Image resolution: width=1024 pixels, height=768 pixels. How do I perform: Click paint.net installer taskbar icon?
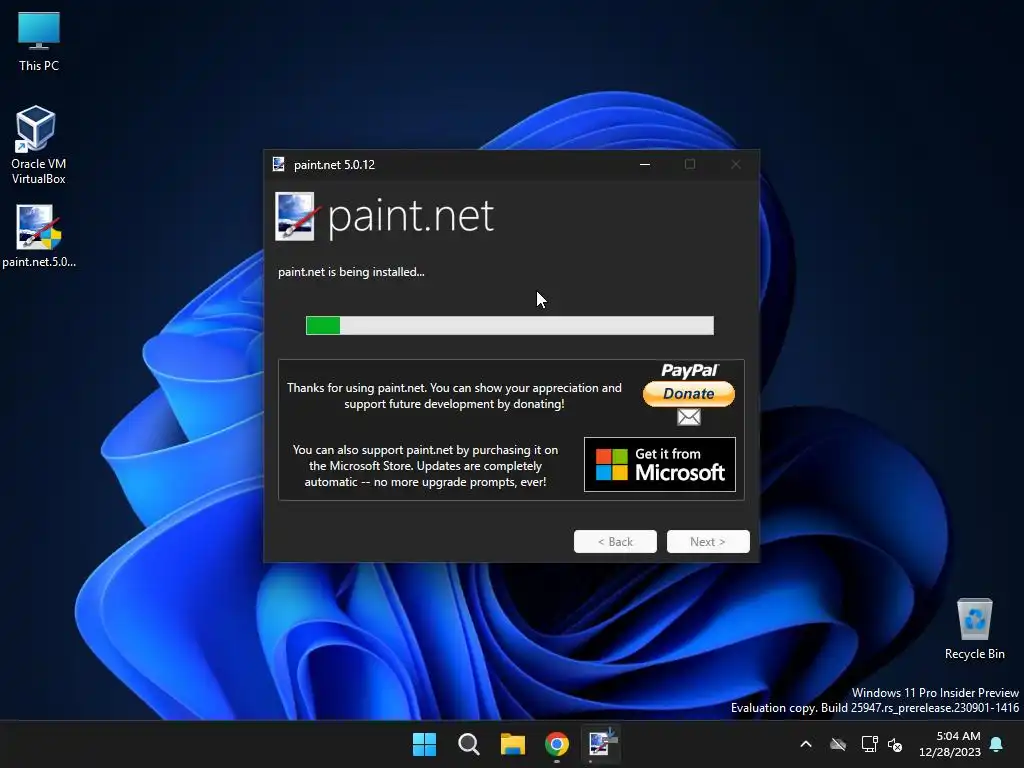[x=601, y=744]
